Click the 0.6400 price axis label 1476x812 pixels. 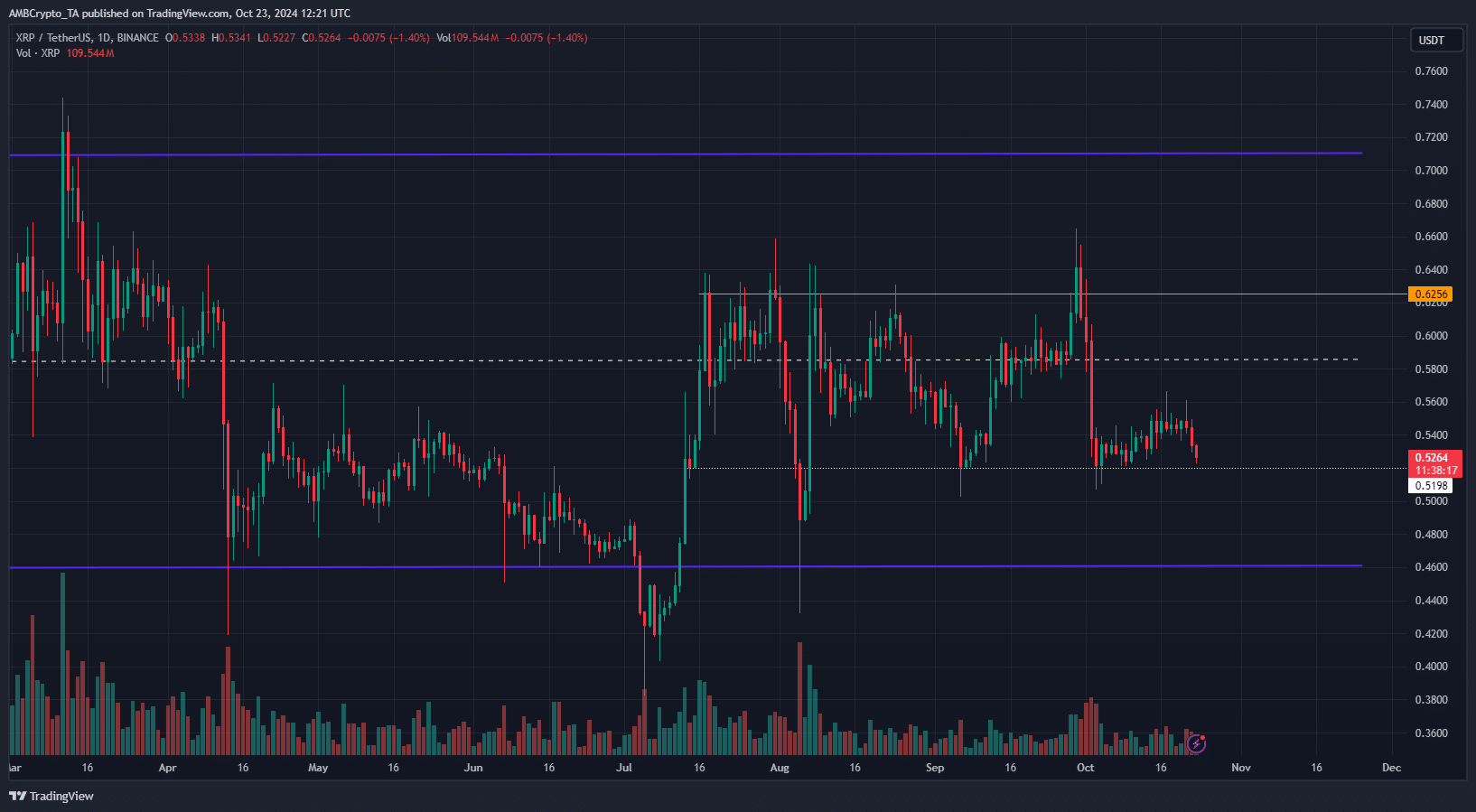[1431, 270]
